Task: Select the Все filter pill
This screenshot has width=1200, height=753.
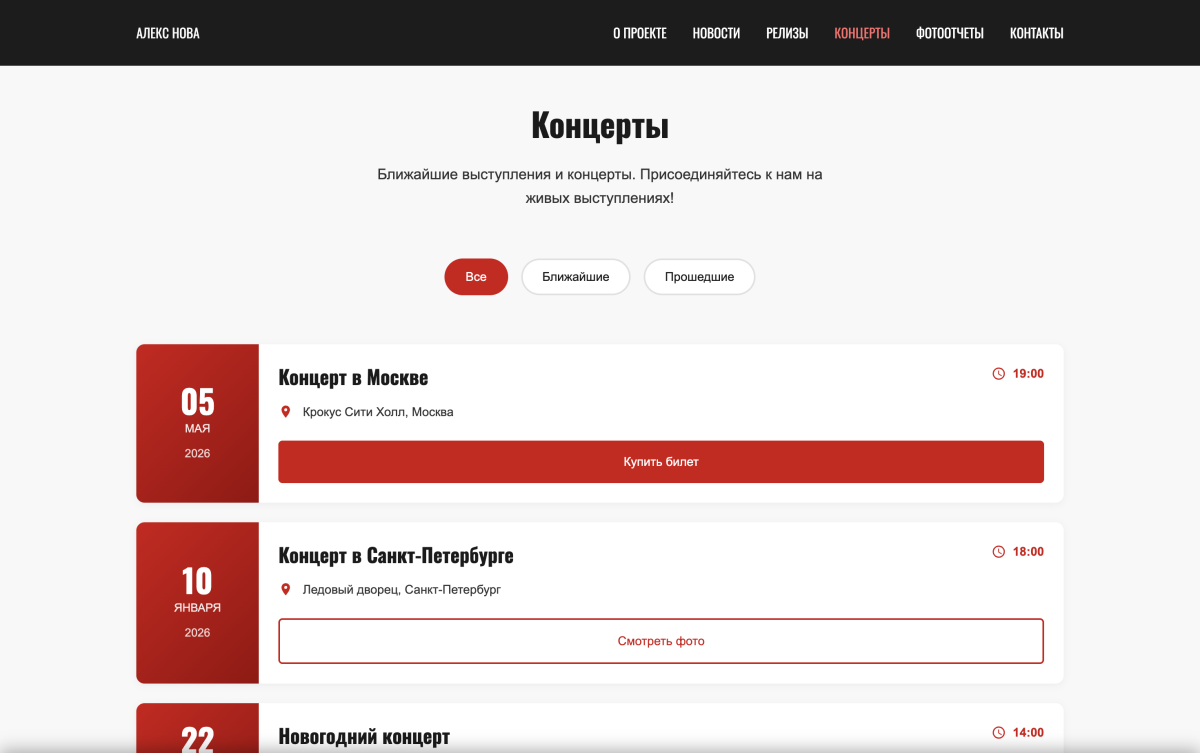Action: [476, 277]
